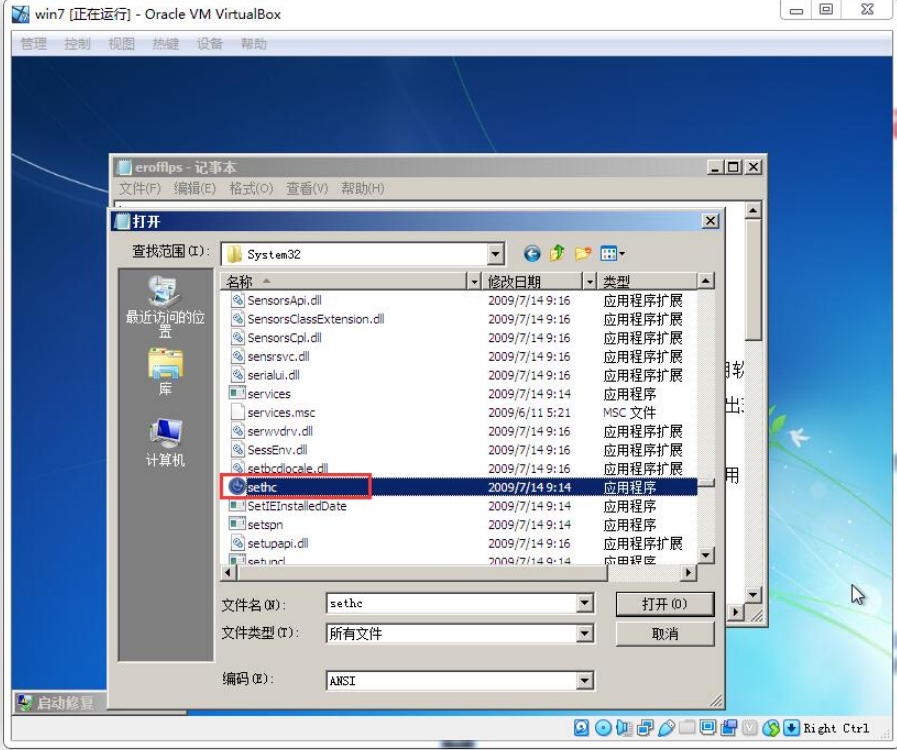Open view menu dropdown arrow
This screenshot has height=750, width=897.
click(622, 253)
